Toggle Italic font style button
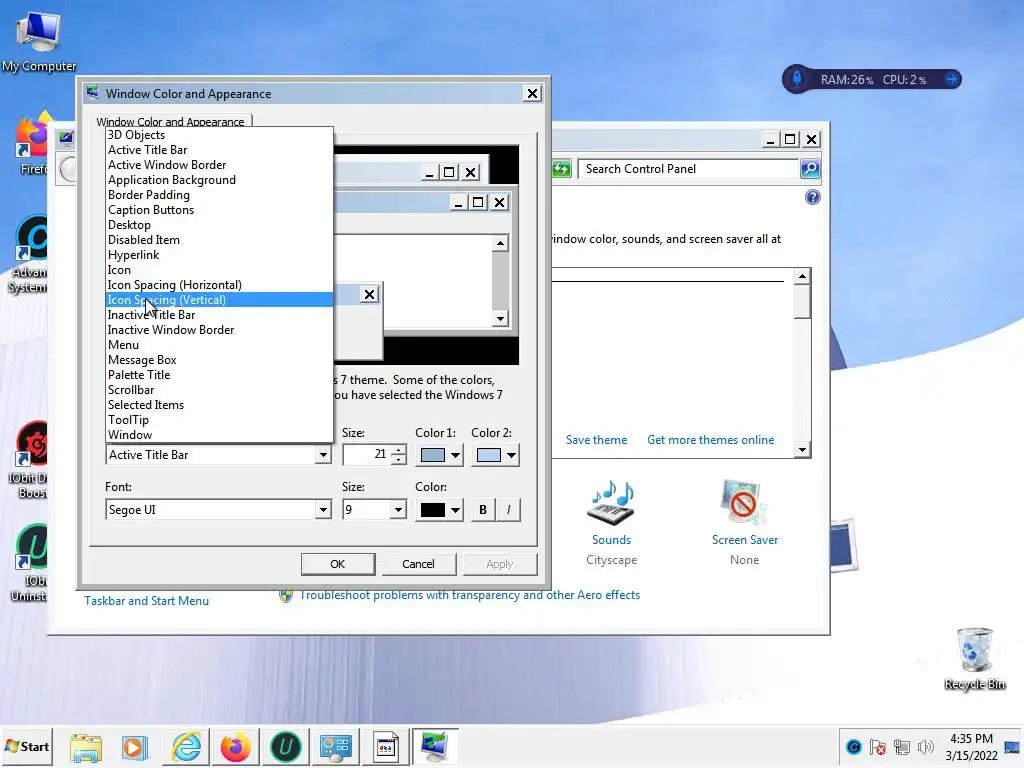 (508, 510)
